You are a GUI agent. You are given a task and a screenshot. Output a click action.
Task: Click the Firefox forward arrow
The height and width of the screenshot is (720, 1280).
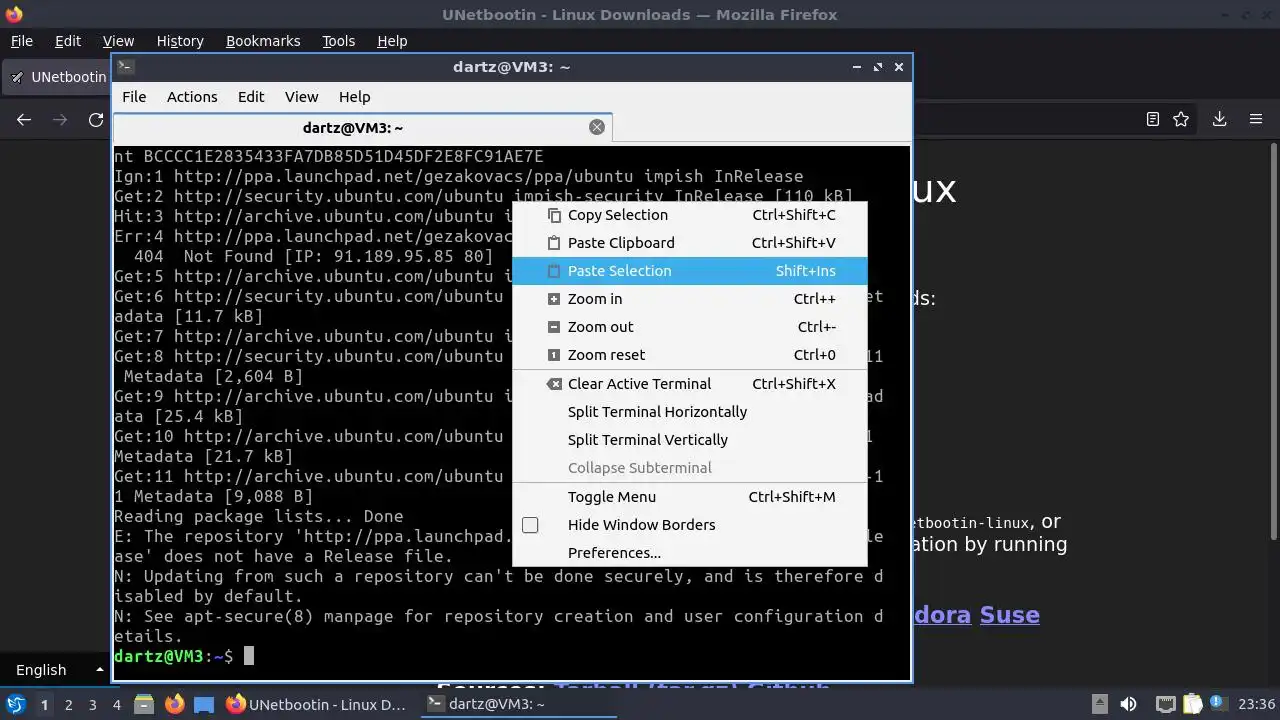[x=60, y=120]
